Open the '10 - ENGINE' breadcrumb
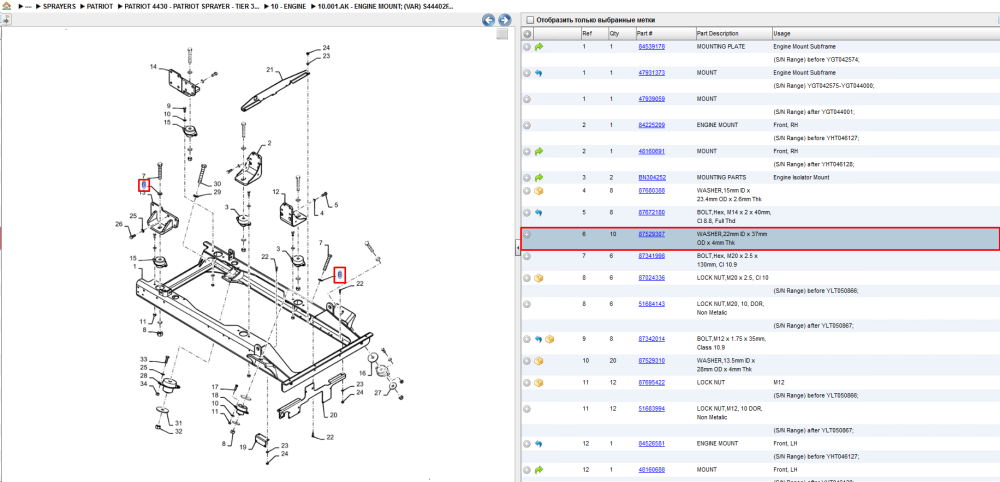This screenshot has height=482, width=1000. click(288, 6)
